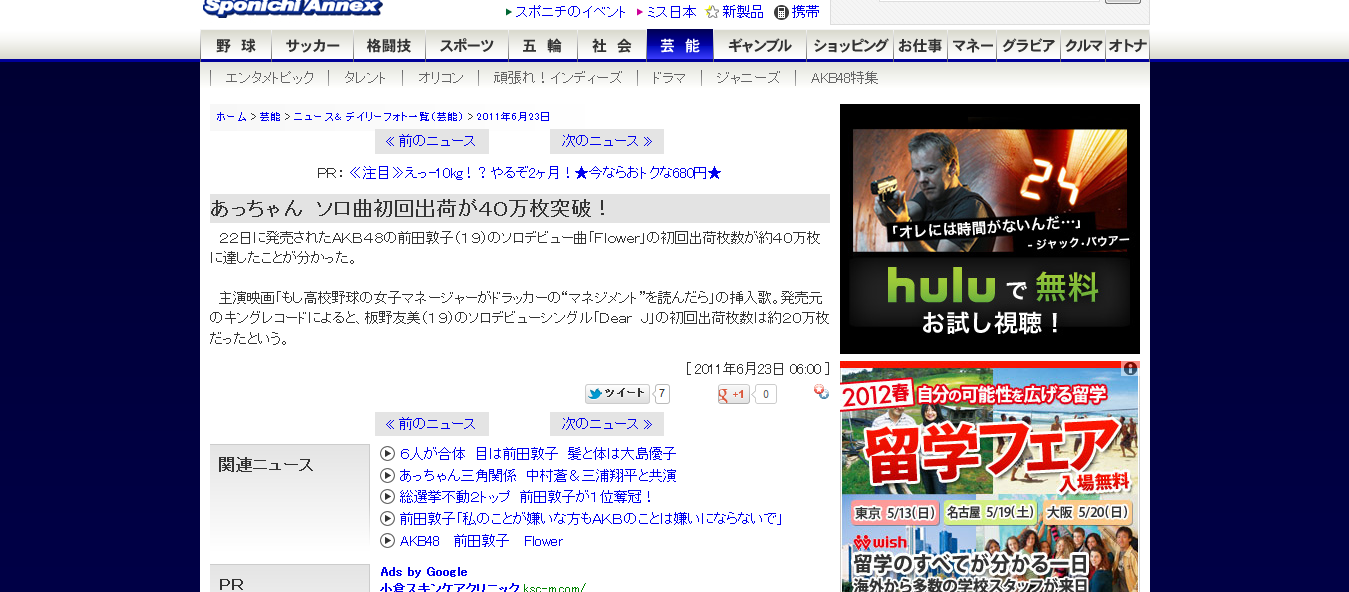Click the Twitter ツイート button
This screenshot has width=1349, height=592.
617,394
